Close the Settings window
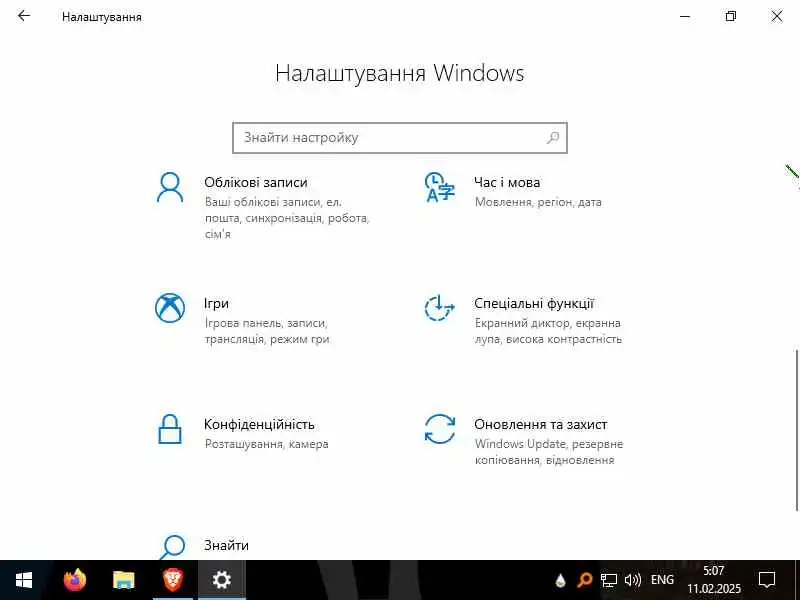 pos(777,16)
